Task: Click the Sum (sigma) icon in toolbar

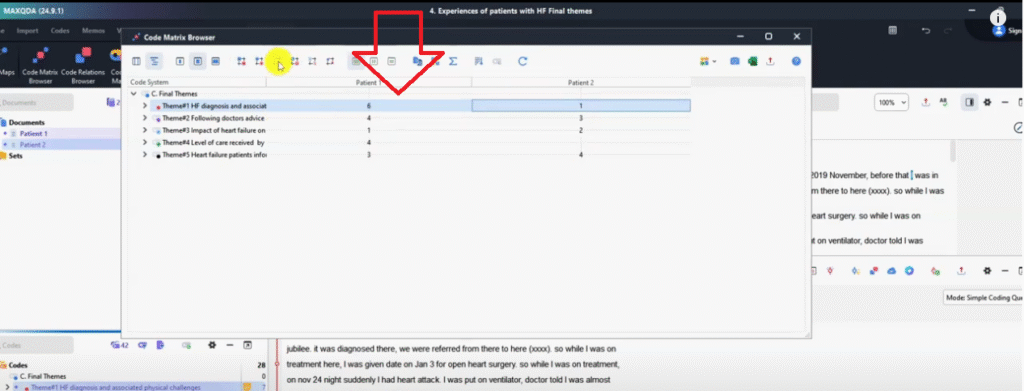Action: (x=453, y=61)
